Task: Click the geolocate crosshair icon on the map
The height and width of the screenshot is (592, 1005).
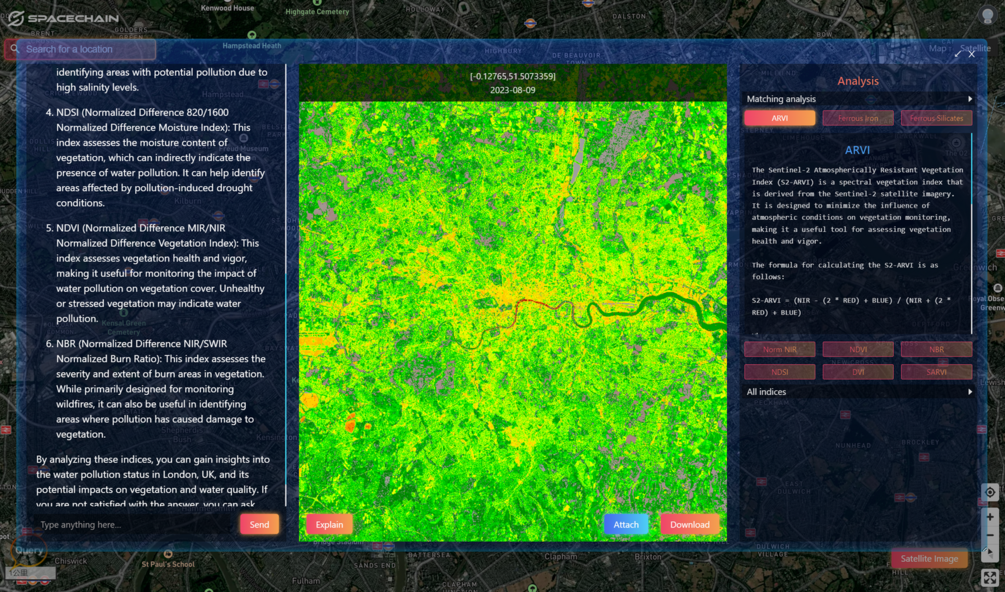Action: pyautogui.click(x=990, y=492)
